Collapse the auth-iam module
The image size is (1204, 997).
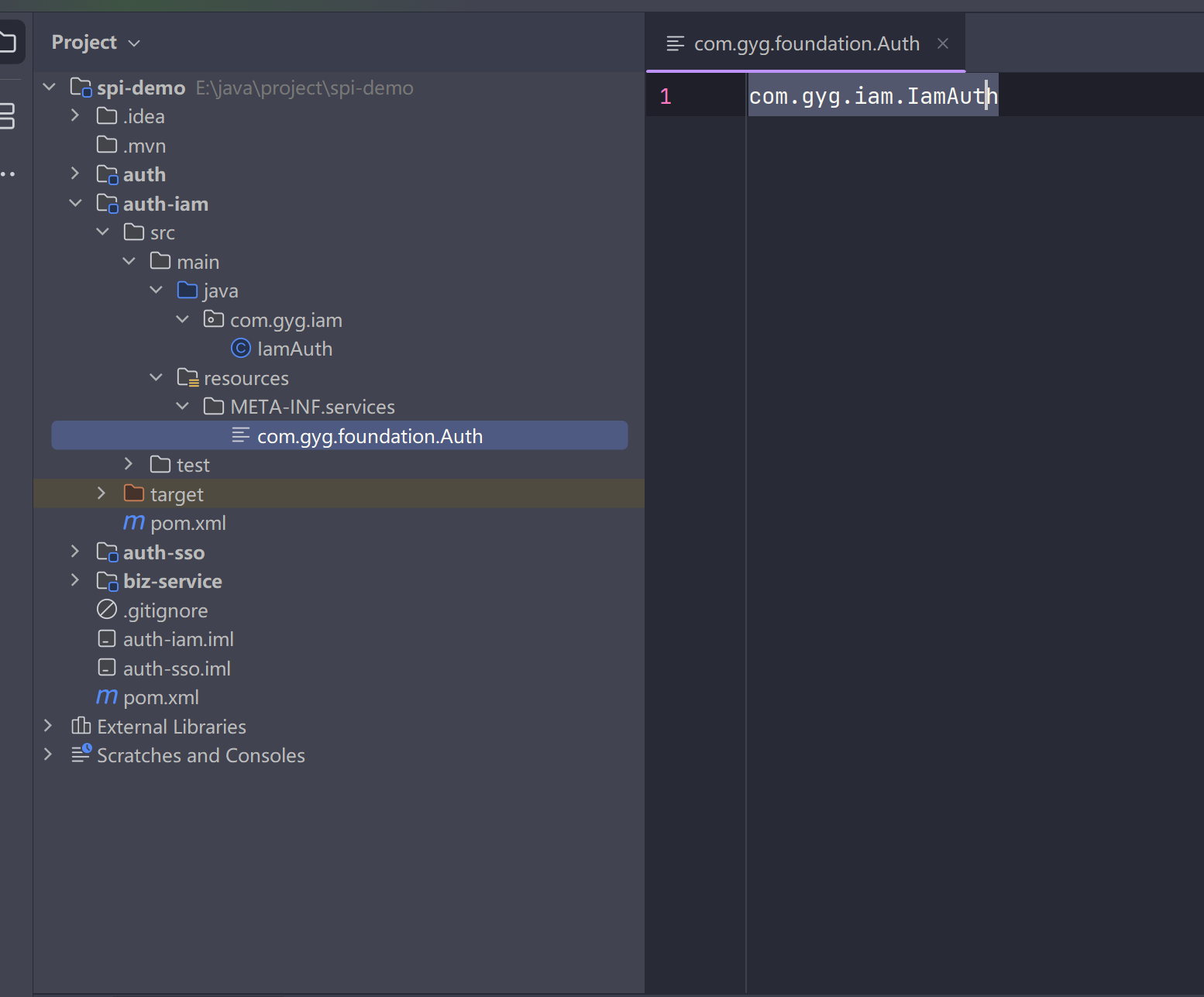pos(75,203)
